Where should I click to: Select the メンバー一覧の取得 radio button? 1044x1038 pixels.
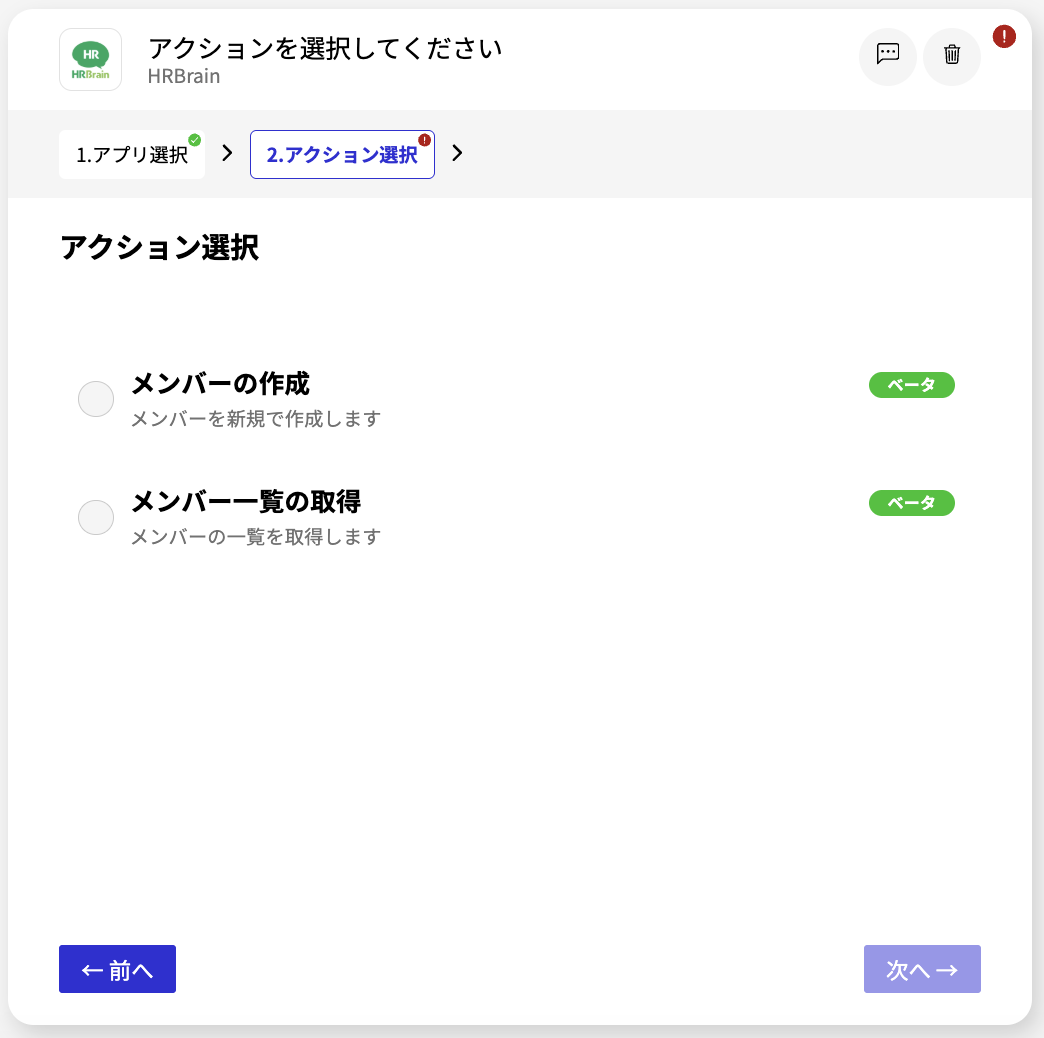(96, 517)
